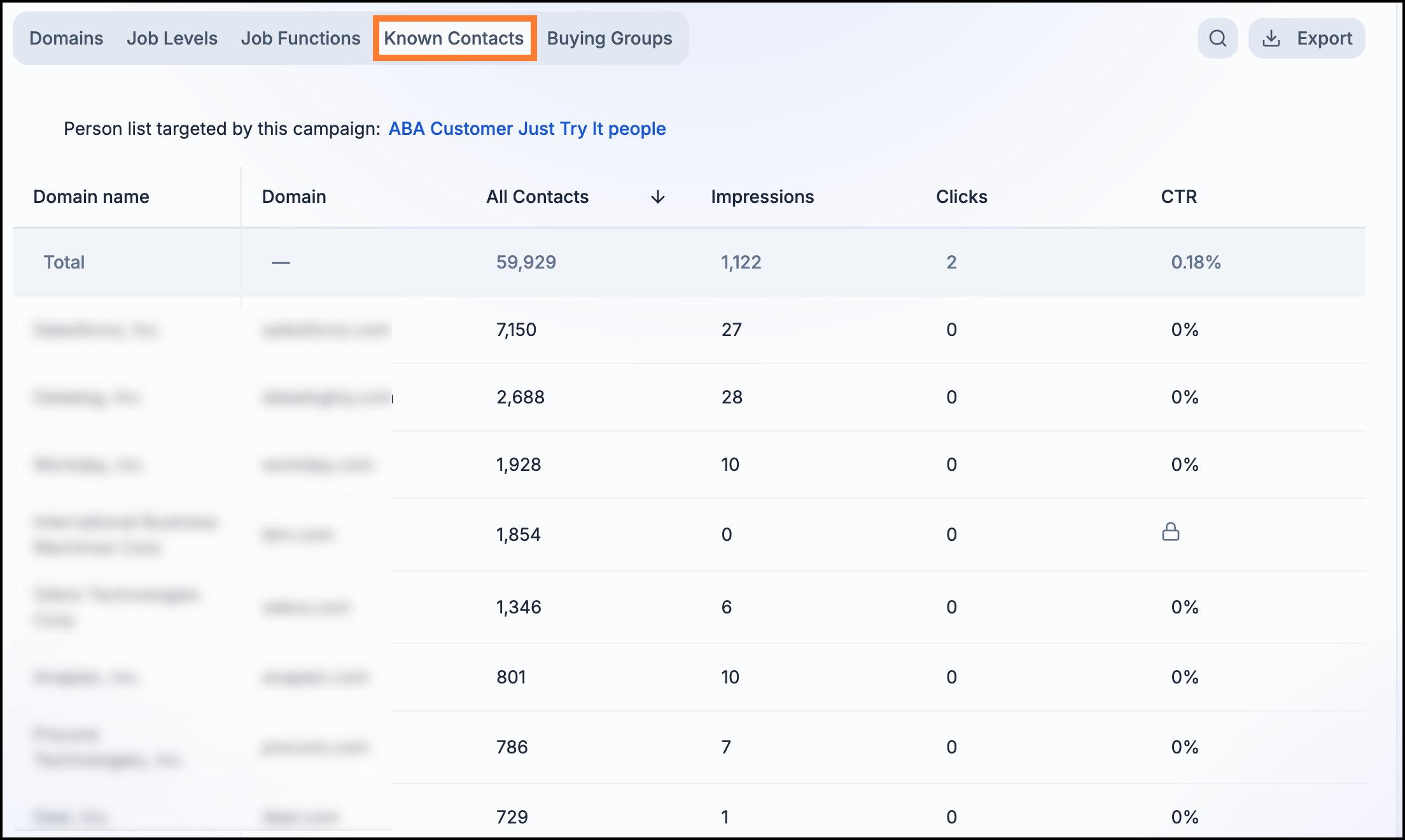Sort by the Domain column header
Image resolution: width=1405 pixels, height=840 pixels.
294,197
